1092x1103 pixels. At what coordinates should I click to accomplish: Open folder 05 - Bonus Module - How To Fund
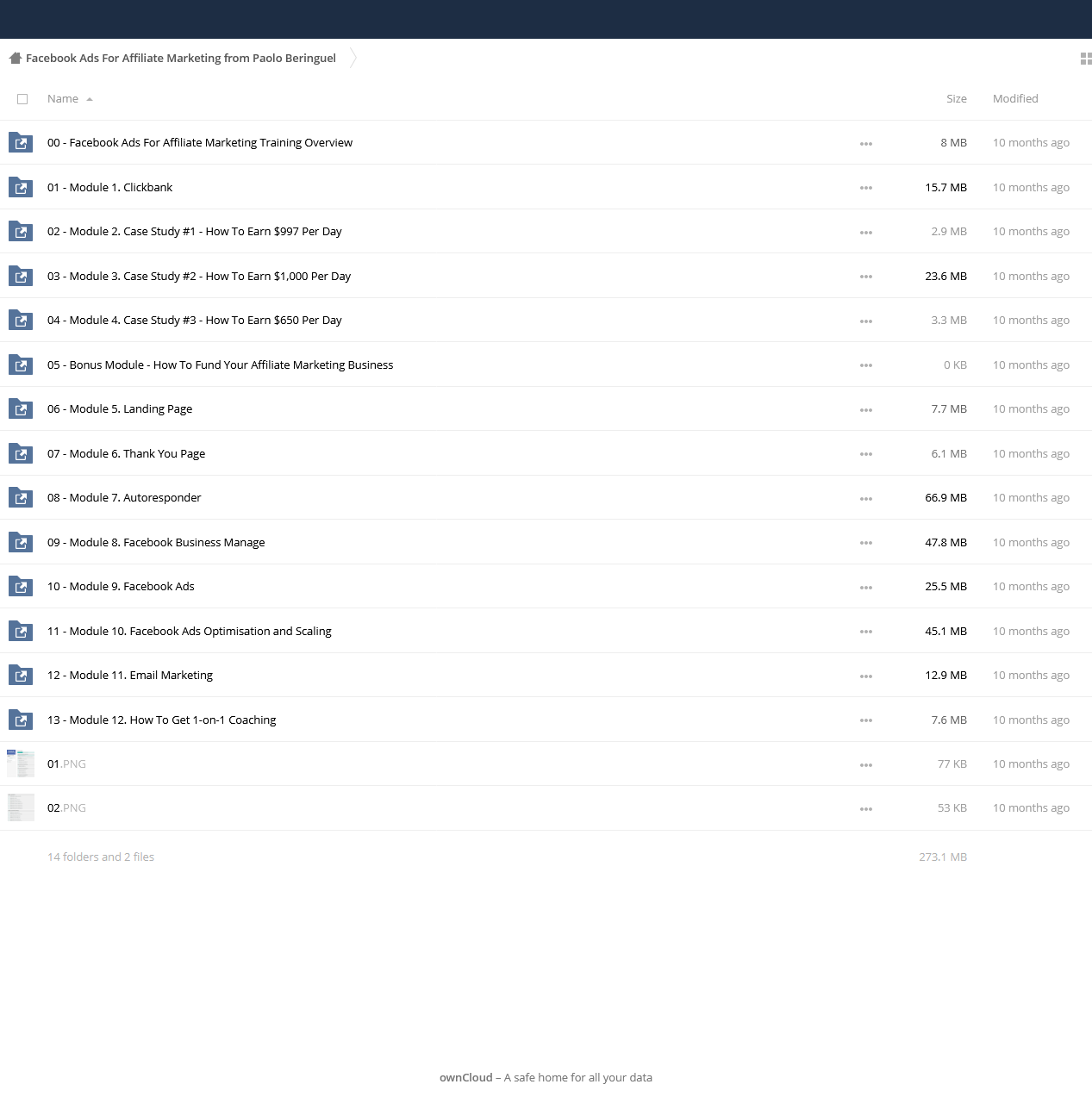pos(220,365)
